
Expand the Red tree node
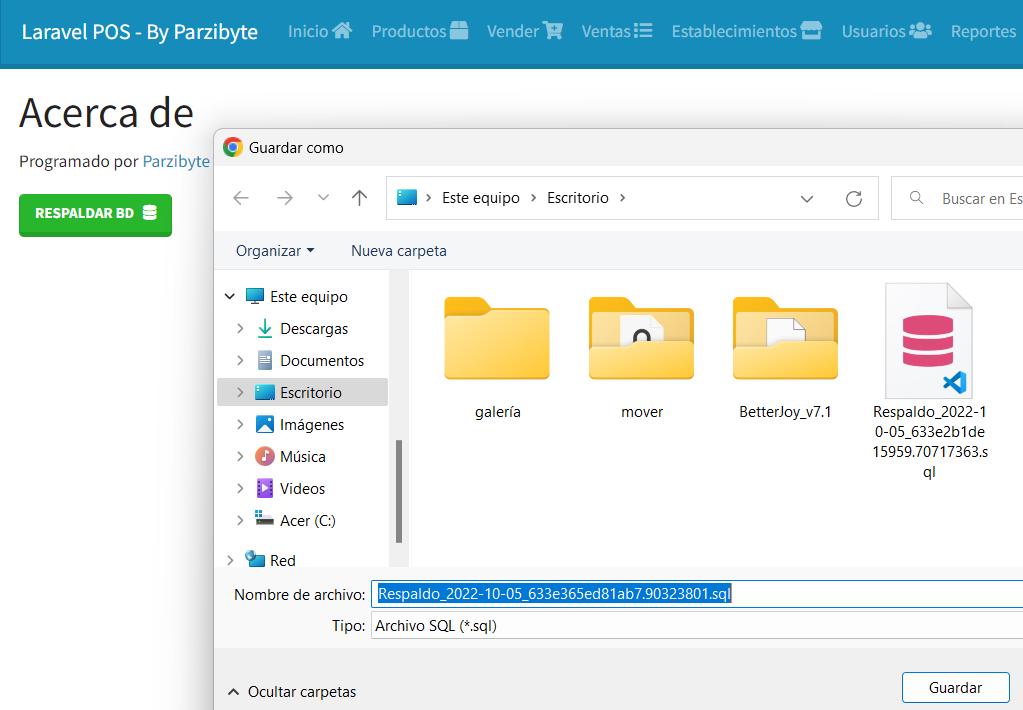click(x=230, y=560)
